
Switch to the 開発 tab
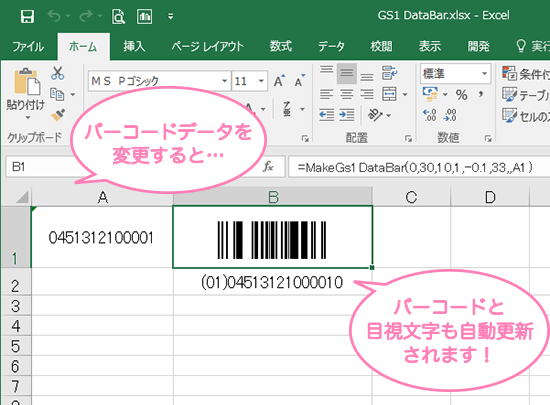tap(478, 46)
